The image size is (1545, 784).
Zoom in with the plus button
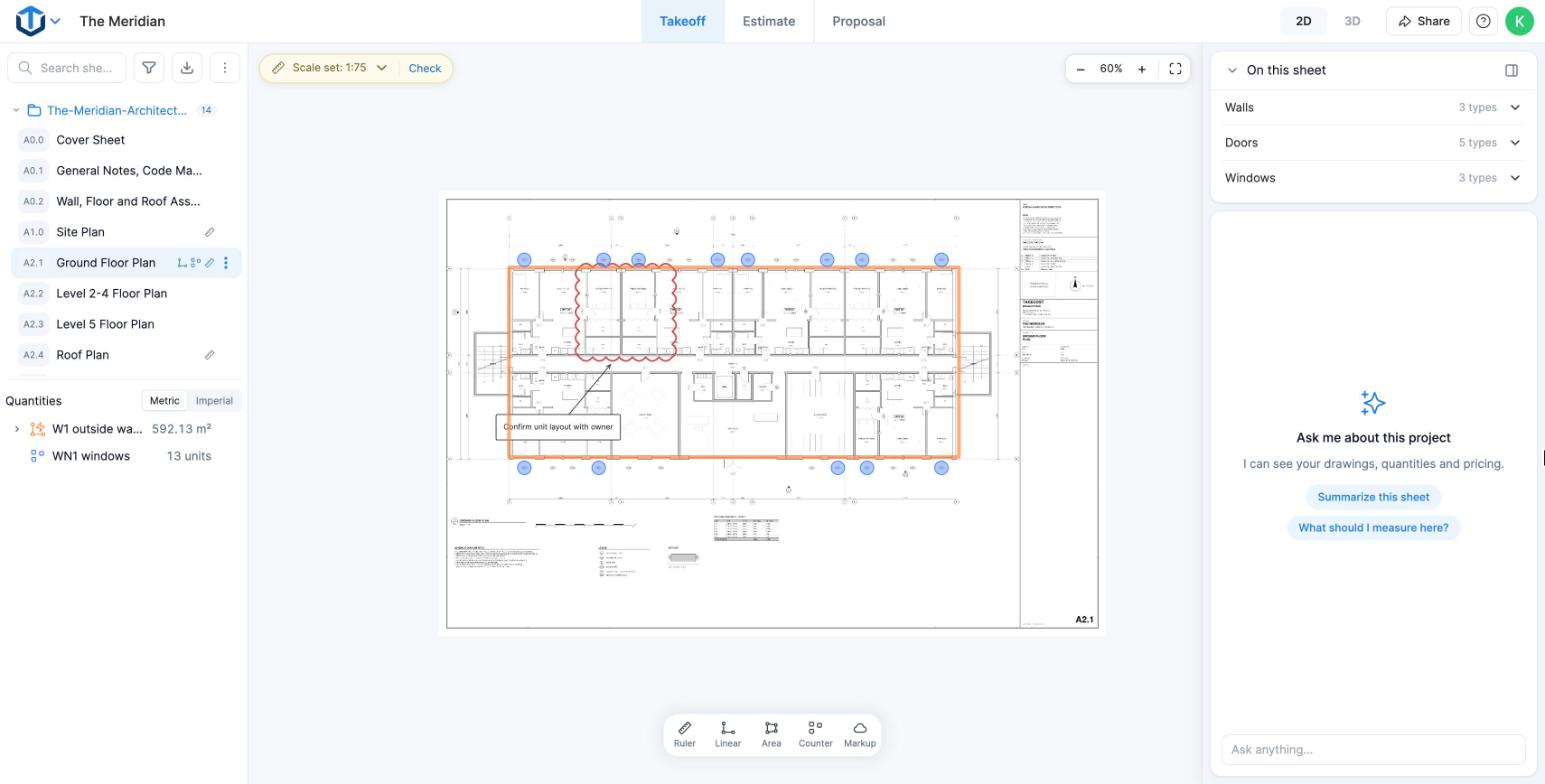[x=1142, y=69]
